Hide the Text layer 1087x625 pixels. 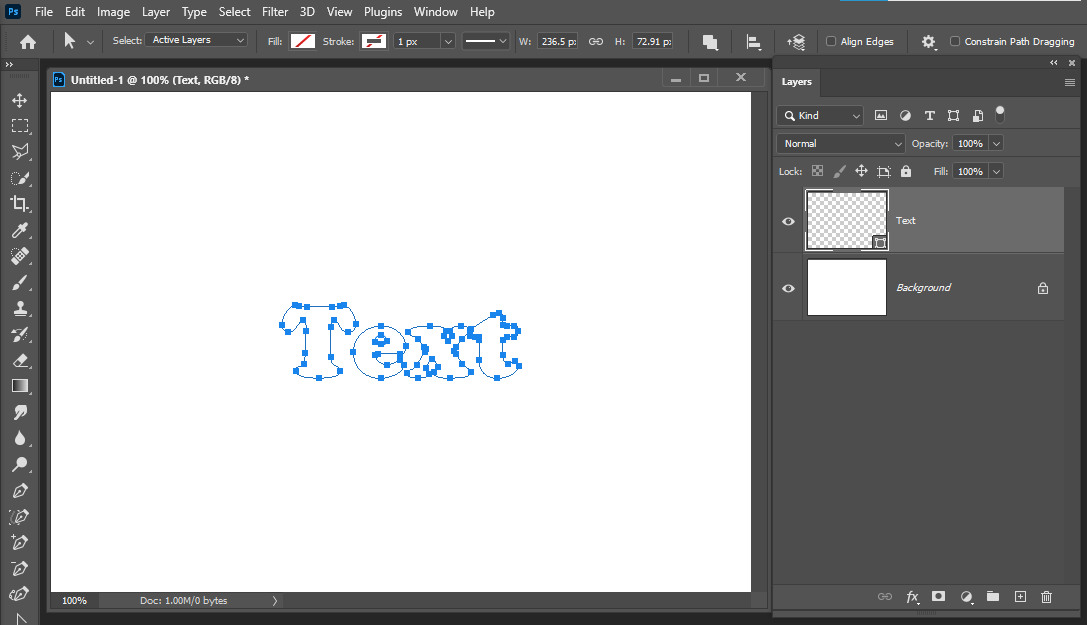pos(788,220)
